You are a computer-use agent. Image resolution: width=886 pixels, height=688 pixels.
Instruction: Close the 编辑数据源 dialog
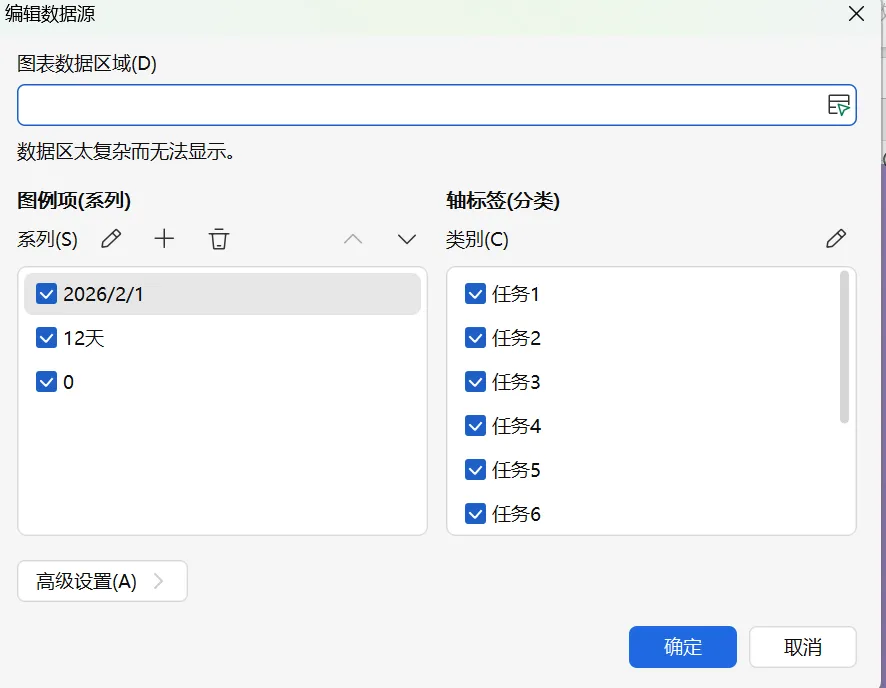[x=856, y=14]
